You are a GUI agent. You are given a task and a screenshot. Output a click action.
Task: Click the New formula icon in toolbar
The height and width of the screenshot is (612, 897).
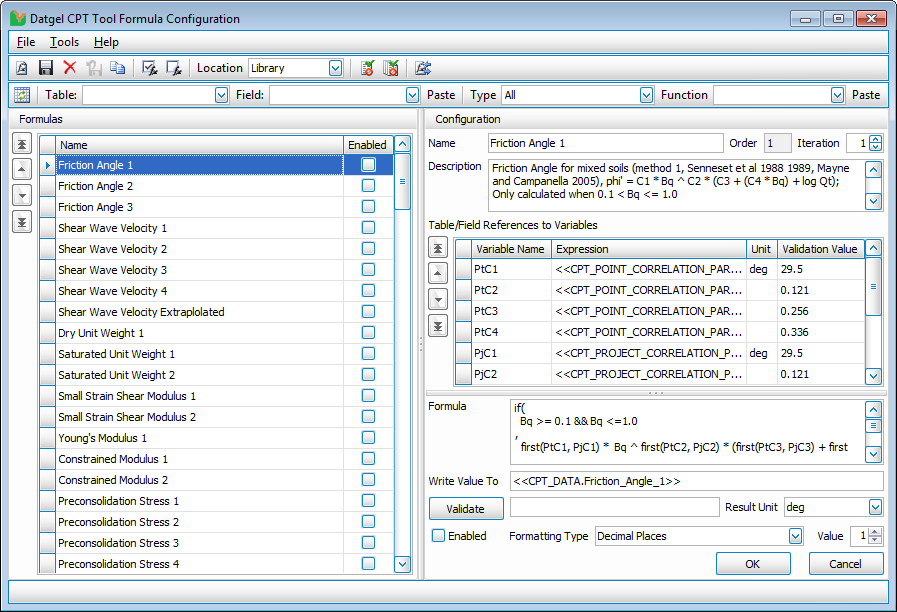tap(21, 68)
